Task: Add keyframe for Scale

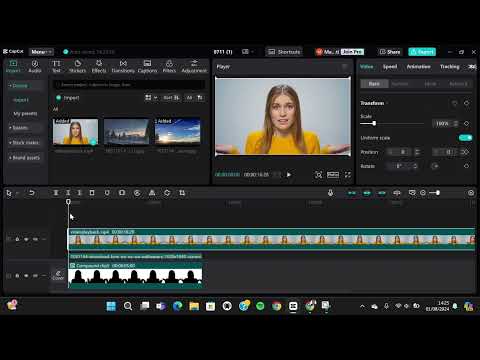Action: point(466,124)
